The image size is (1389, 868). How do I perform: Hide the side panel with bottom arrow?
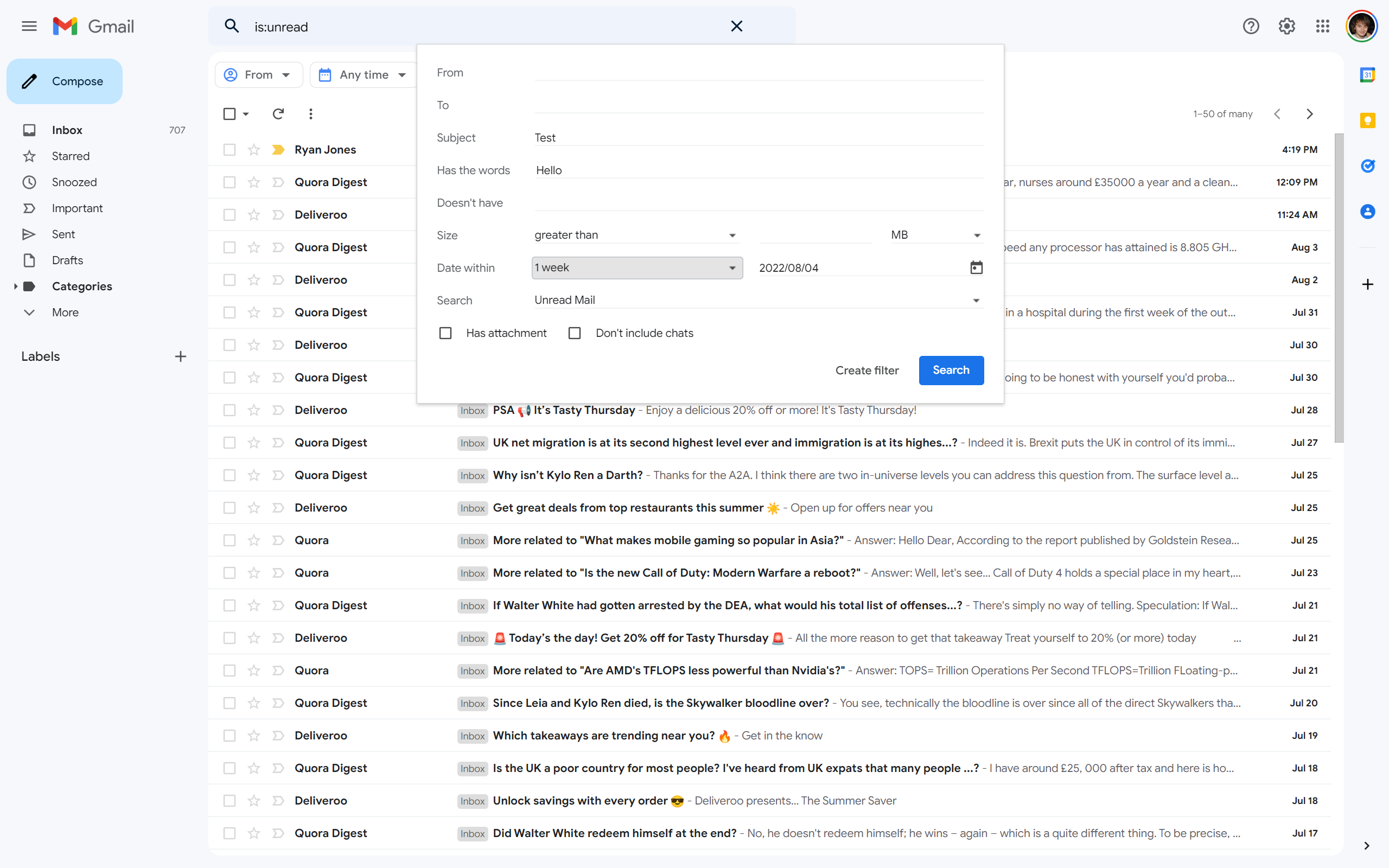1367,846
